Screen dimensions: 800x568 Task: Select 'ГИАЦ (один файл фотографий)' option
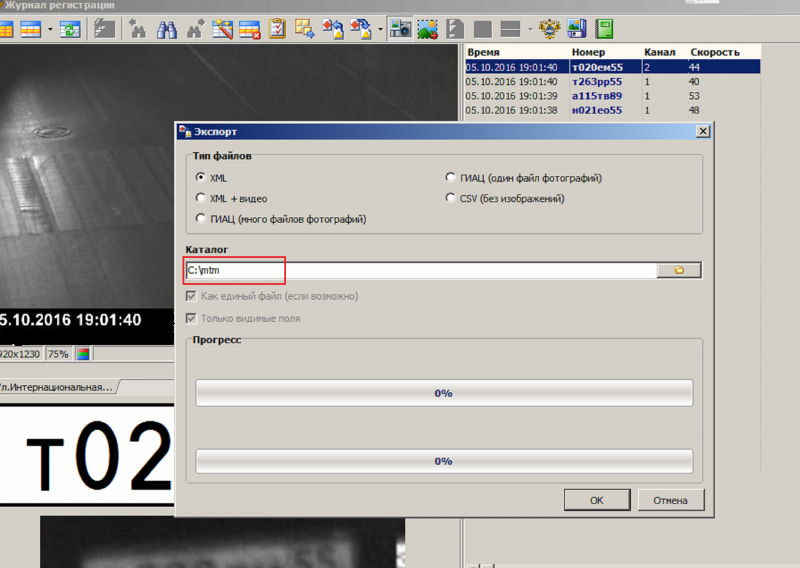click(x=451, y=178)
